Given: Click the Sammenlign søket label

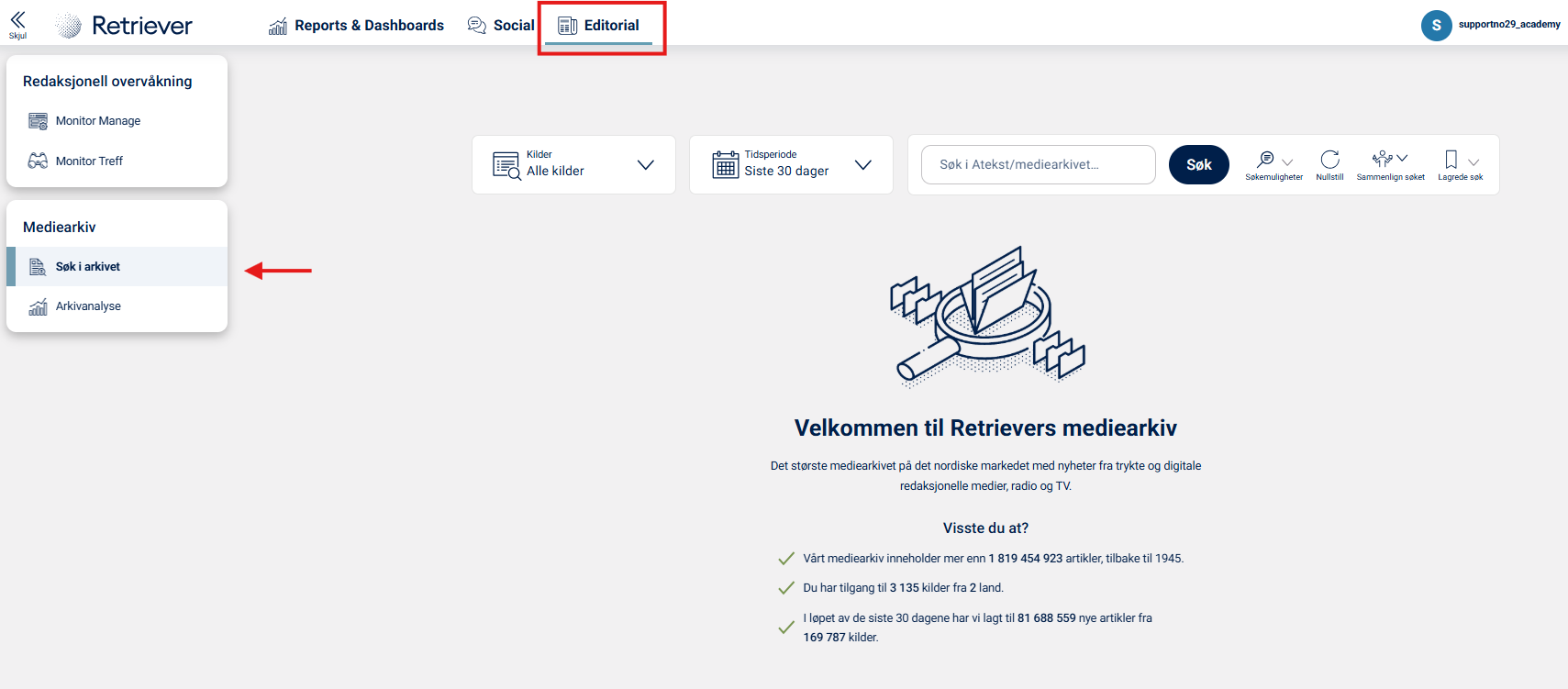Looking at the screenshot, I should pyautogui.click(x=1391, y=177).
